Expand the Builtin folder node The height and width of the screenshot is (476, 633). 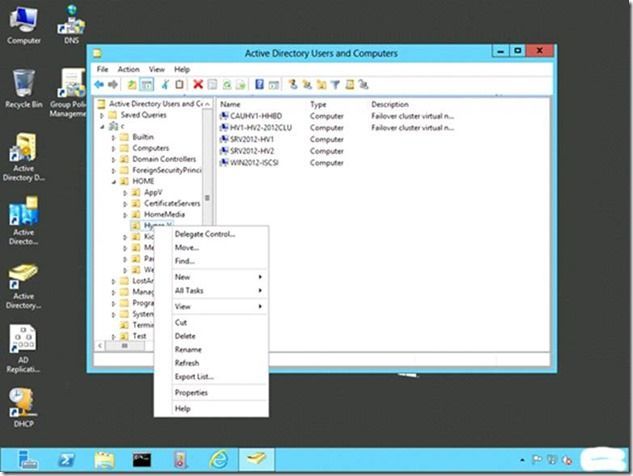pos(113,137)
